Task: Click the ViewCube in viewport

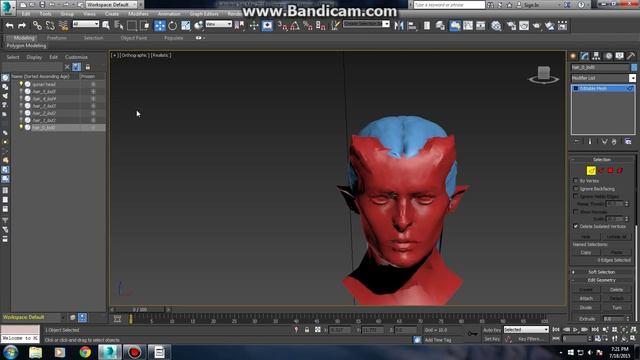Action: [544, 74]
